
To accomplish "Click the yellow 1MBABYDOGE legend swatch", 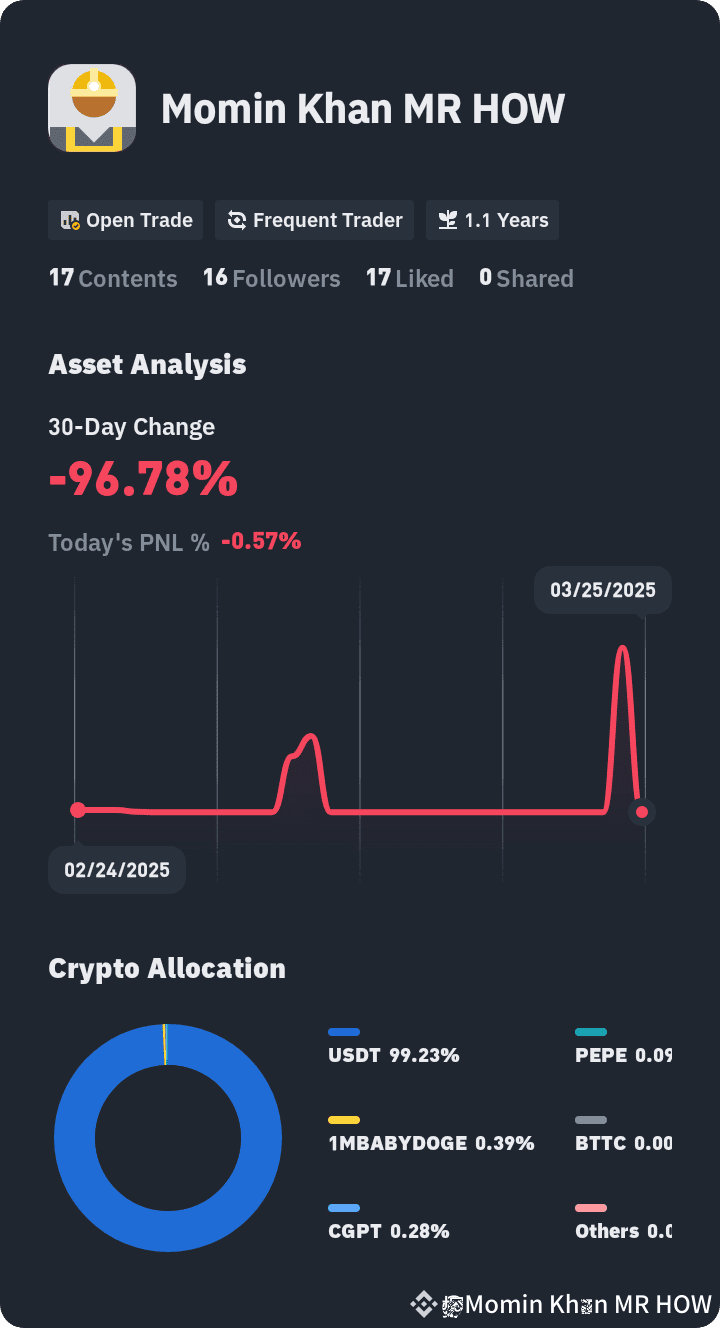I will (344, 1120).
